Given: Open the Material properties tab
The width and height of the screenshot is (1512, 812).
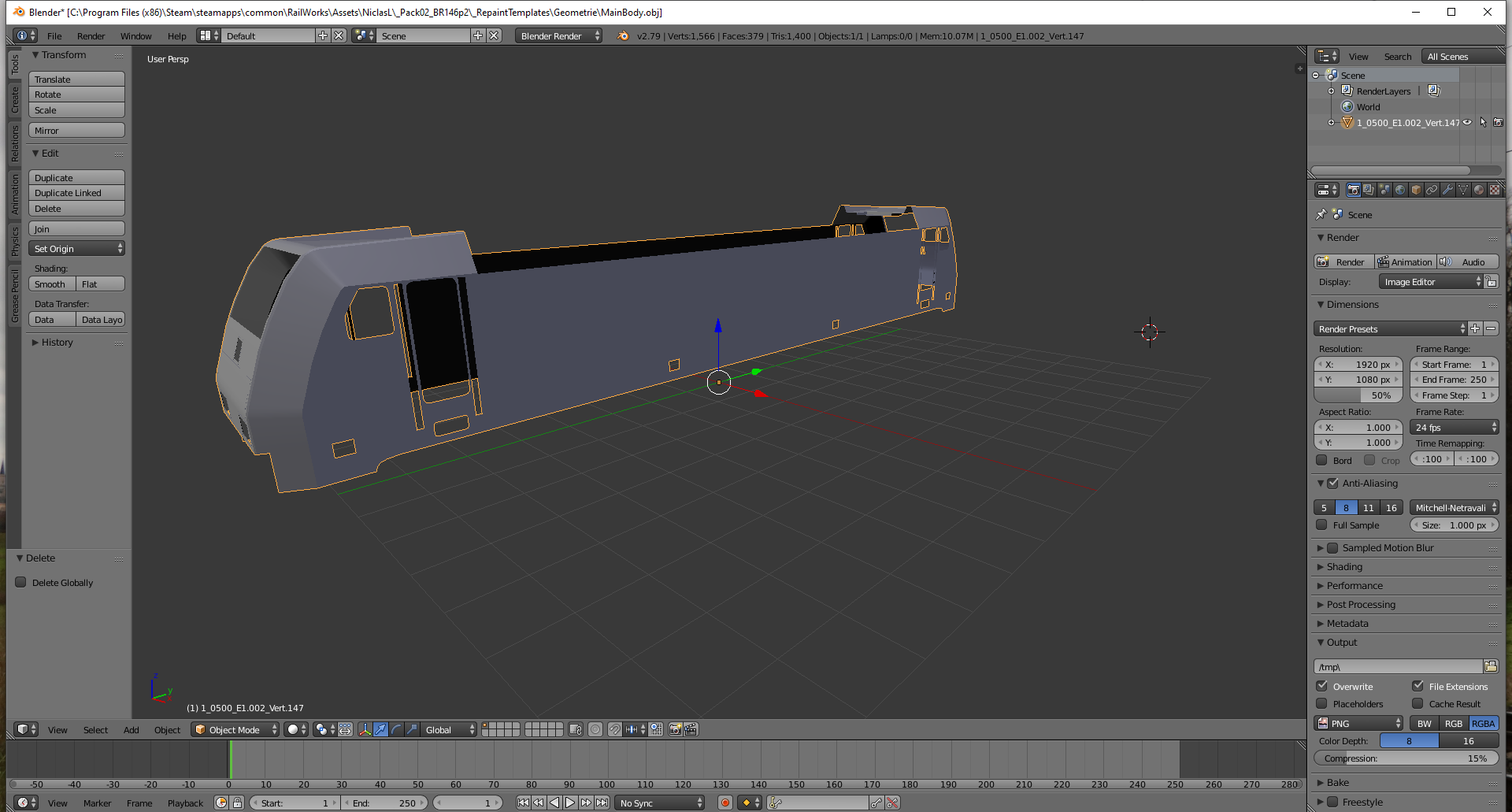Looking at the screenshot, I should click(x=1479, y=190).
